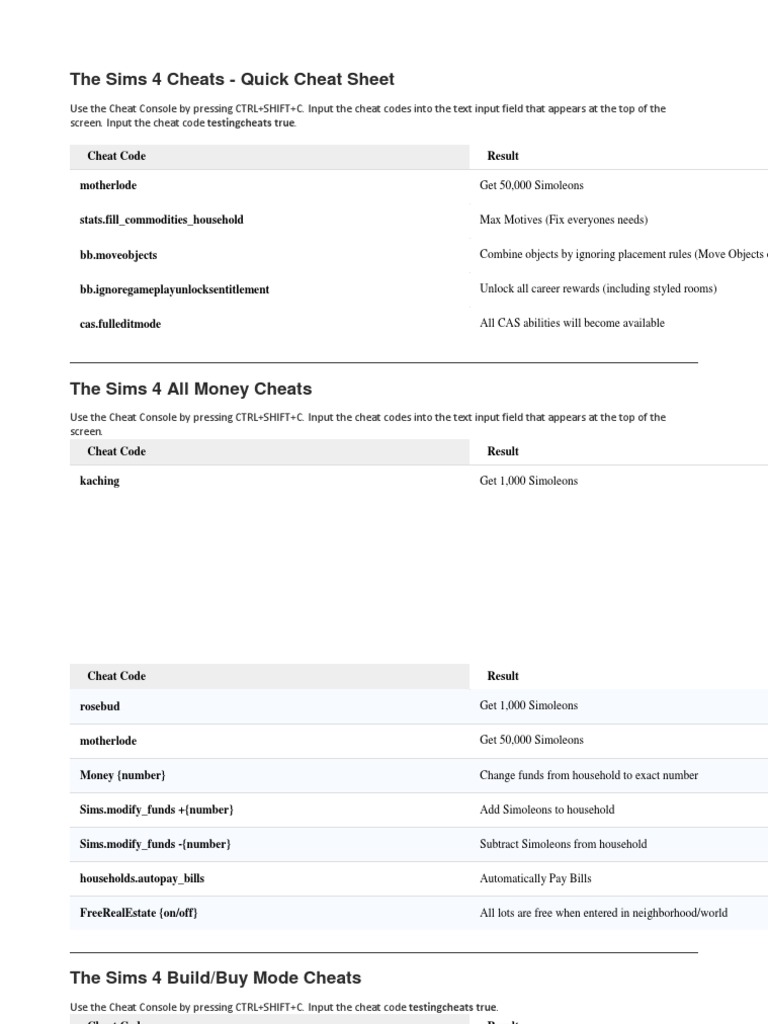Click the "The Sims 4 Cheats - Quick Cheat Sheet" heading

point(232,79)
